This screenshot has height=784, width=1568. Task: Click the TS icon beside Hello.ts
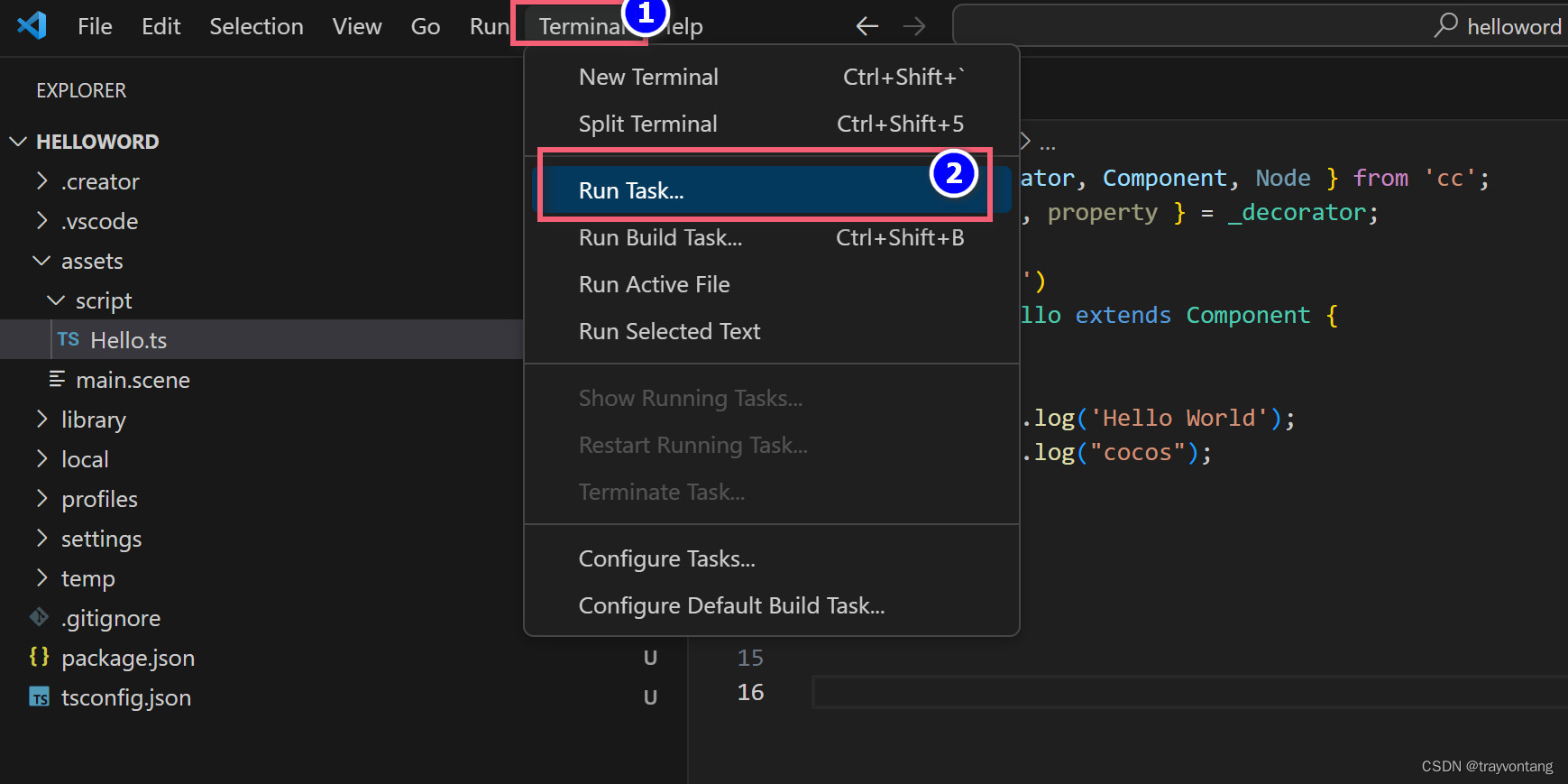(69, 339)
